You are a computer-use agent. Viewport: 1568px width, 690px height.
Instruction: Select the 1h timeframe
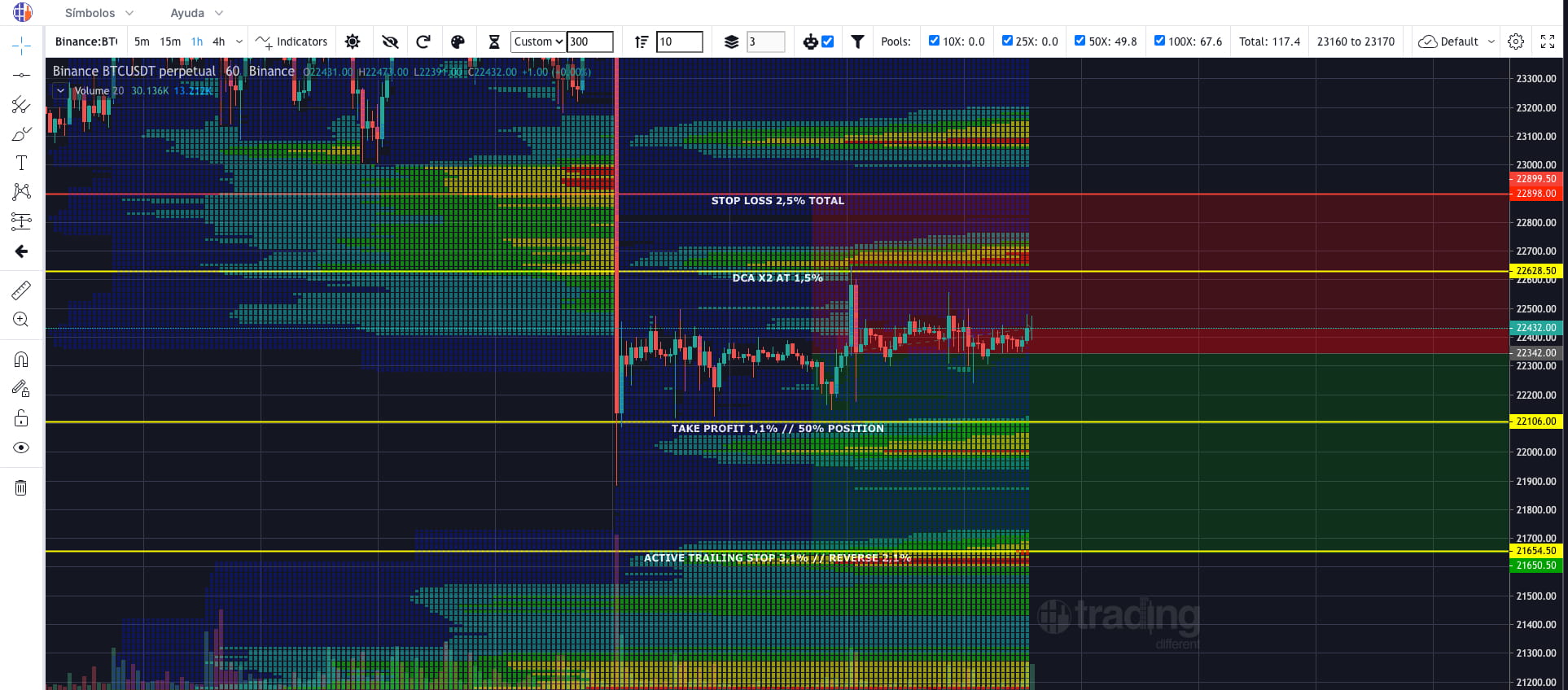(197, 41)
